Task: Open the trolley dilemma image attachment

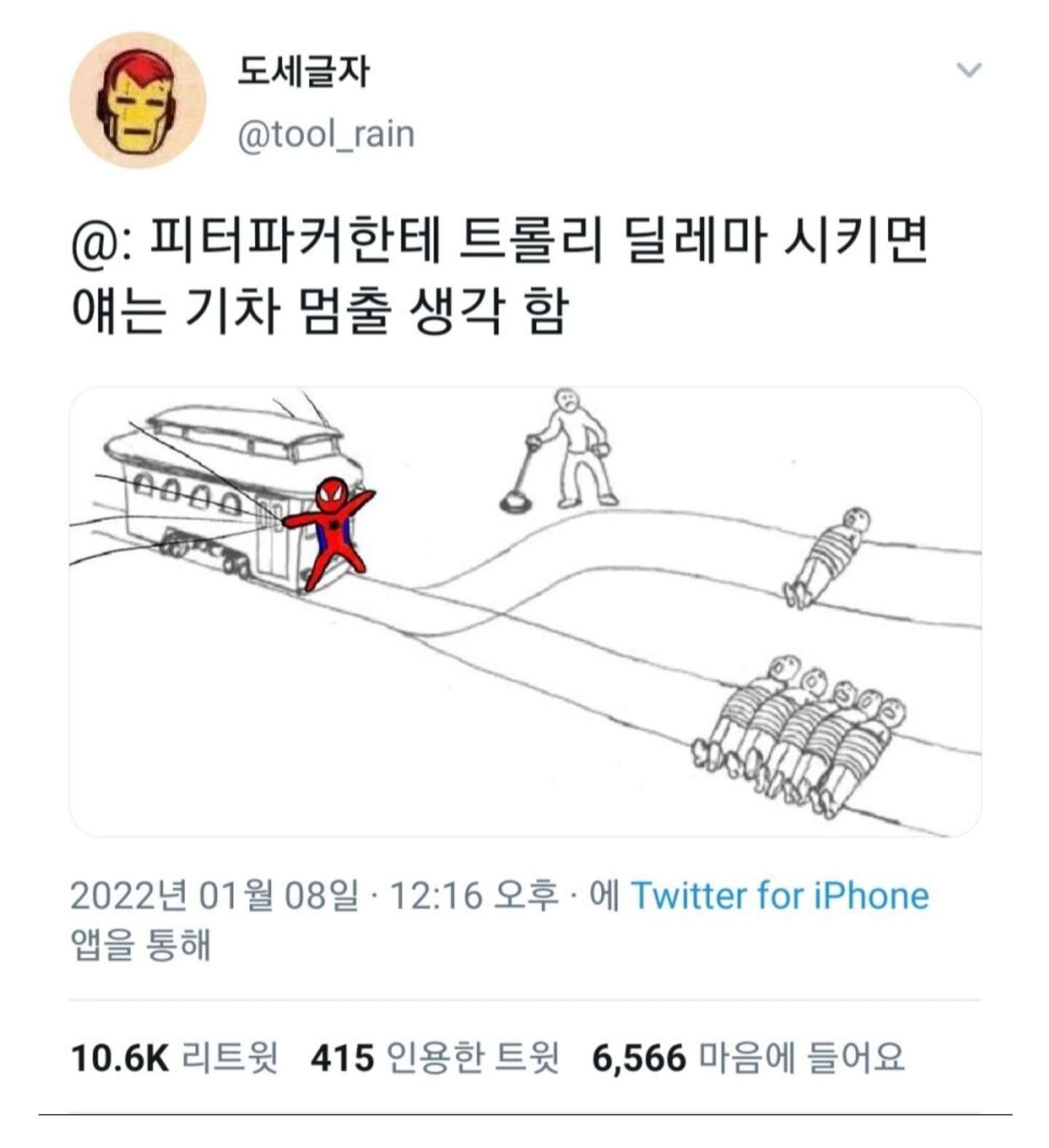Action: pos(525,611)
